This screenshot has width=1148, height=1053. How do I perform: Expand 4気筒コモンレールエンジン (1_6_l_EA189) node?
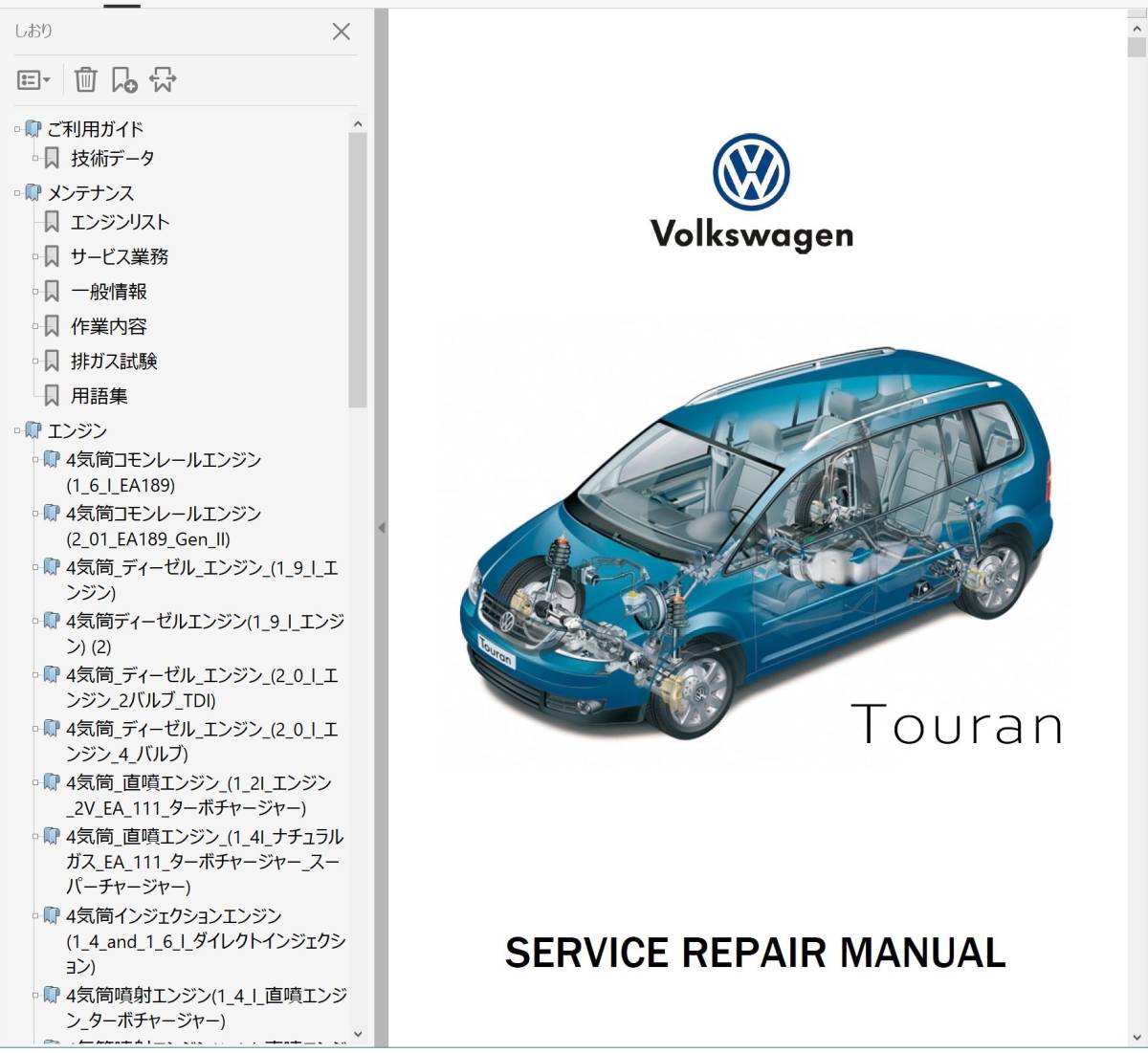pyautogui.click(x=36, y=460)
